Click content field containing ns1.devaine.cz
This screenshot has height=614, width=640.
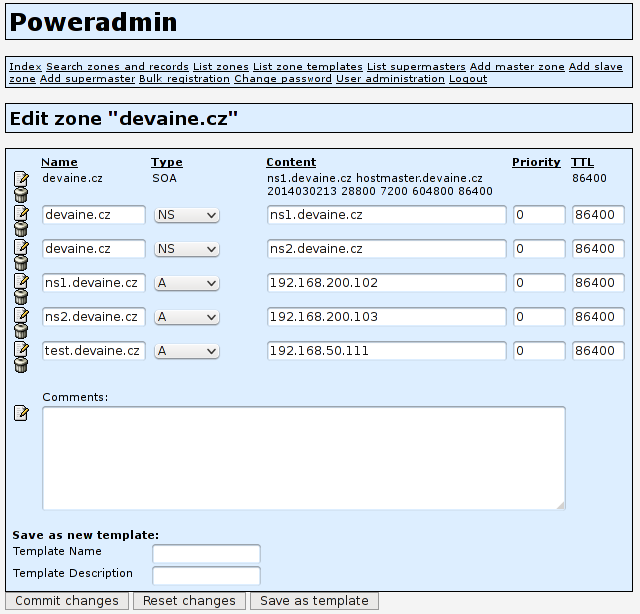click(387, 215)
